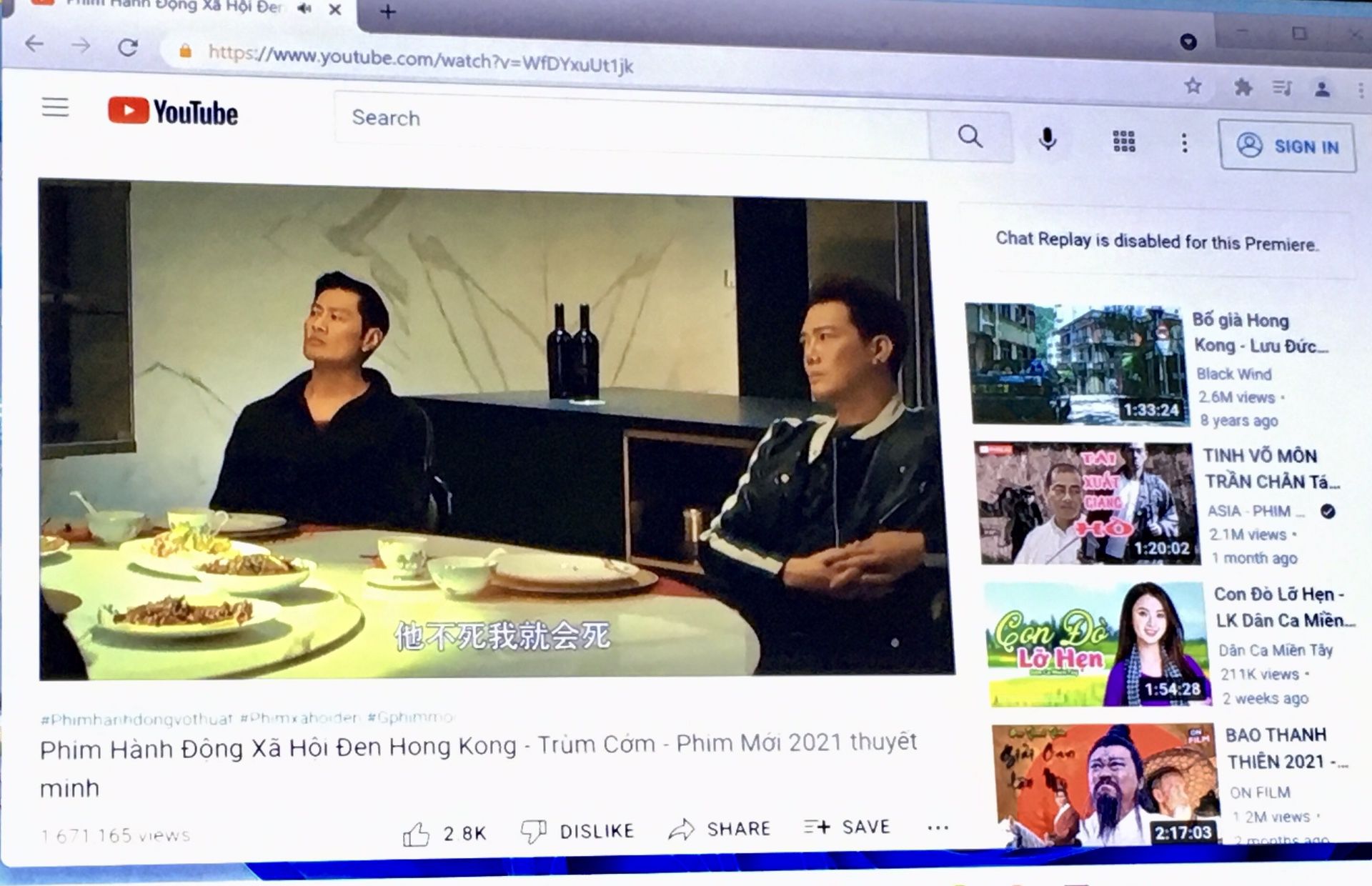This screenshot has height=886, width=1372.
Task: Open the ASIA - PHIM channel name
Action: (1256, 511)
